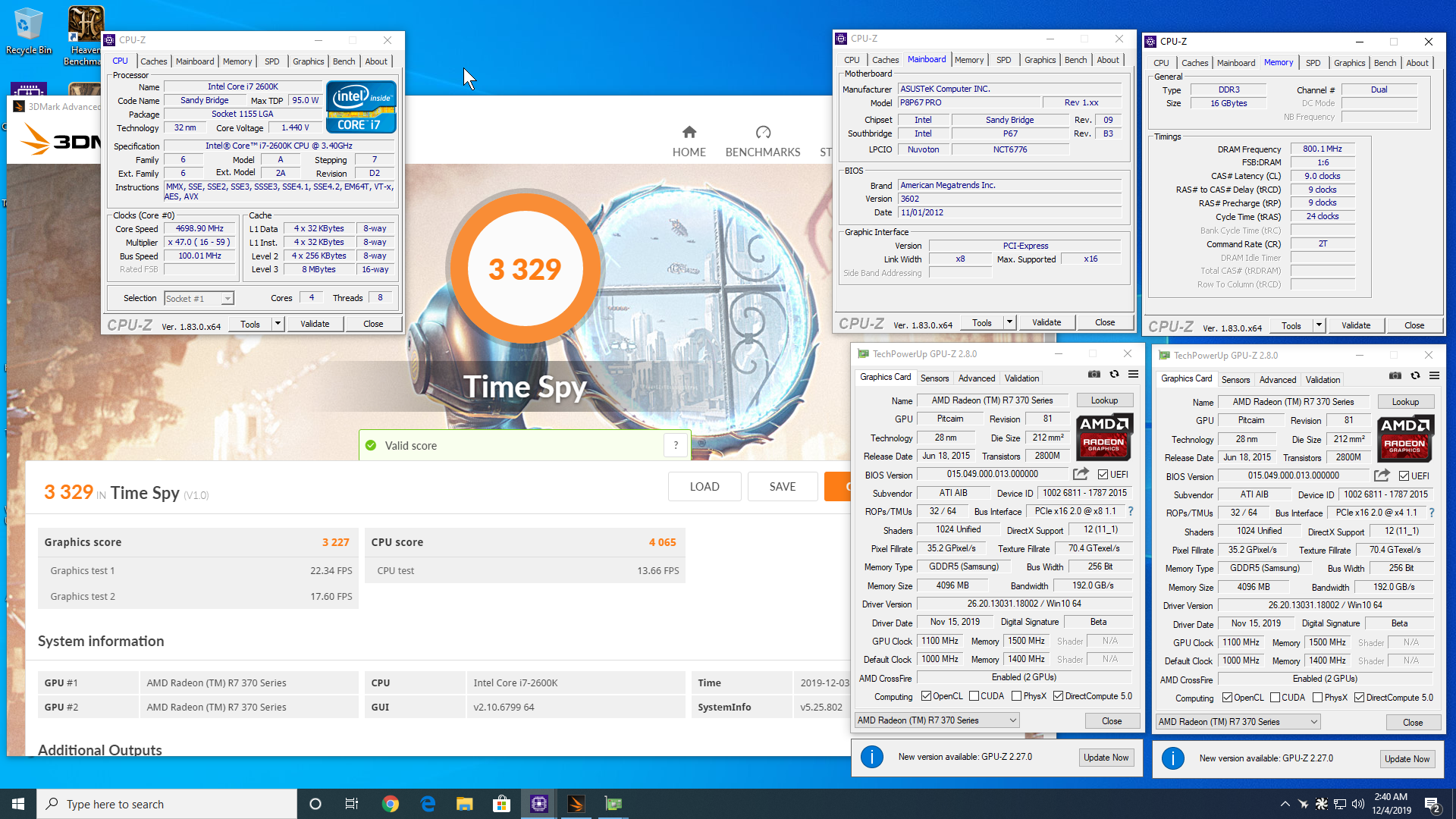Expand Tools dropdown arrow in CPU-Z CPU window
The width and height of the screenshot is (1456, 819).
click(x=278, y=324)
